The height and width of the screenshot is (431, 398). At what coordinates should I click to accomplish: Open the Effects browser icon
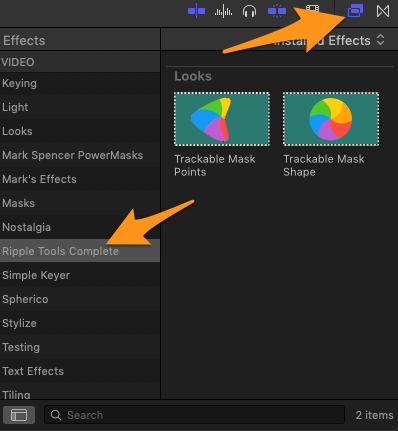355,11
